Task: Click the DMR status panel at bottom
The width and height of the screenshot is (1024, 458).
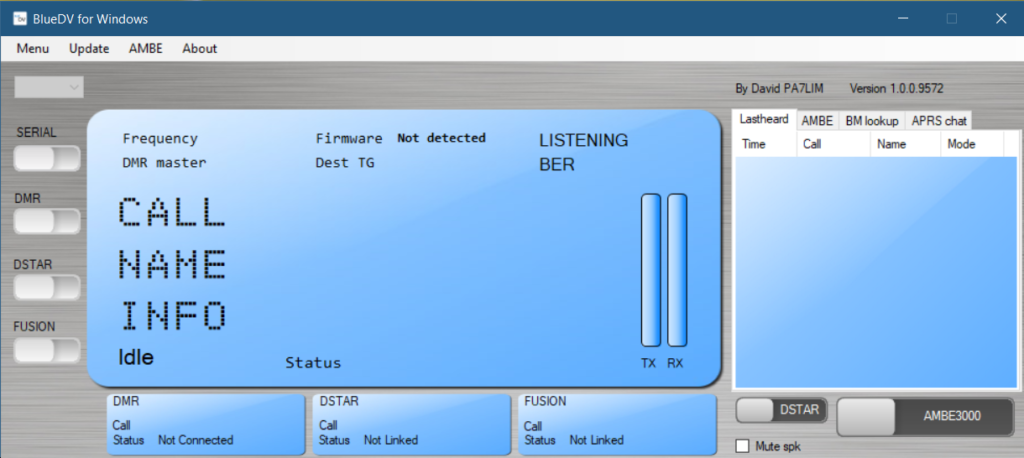Action: coord(206,424)
